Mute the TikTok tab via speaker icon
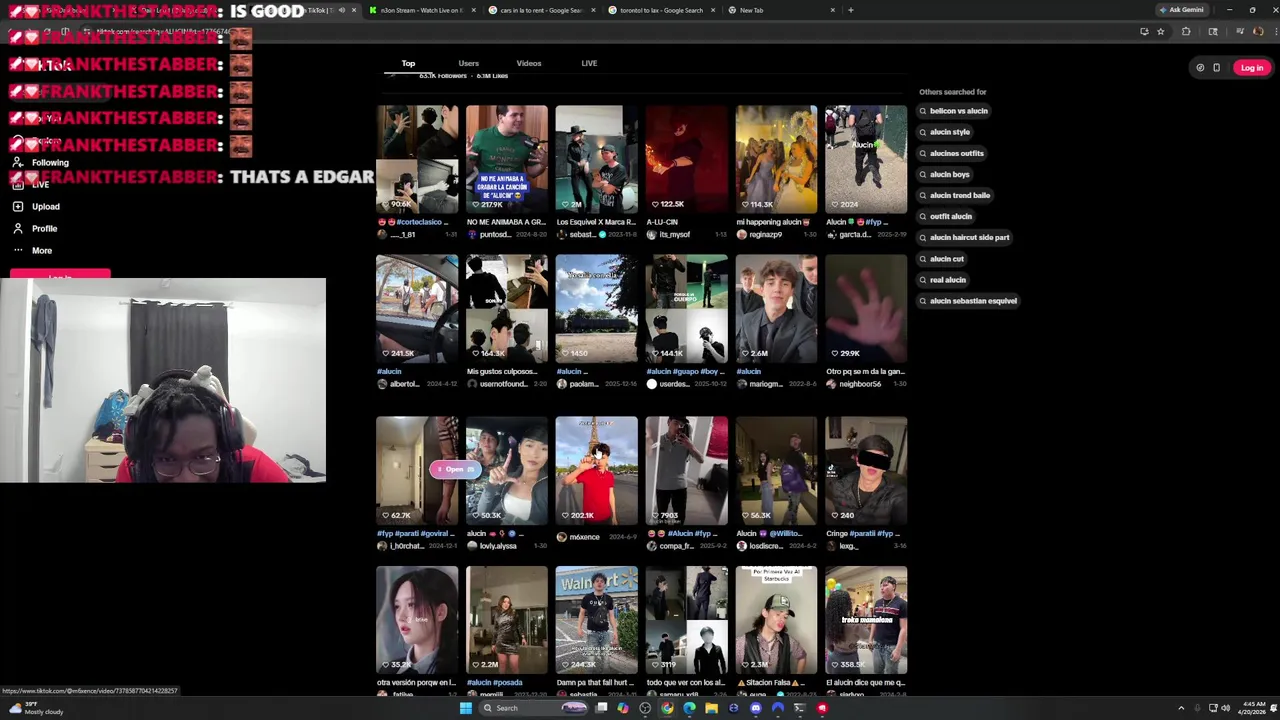The width and height of the screenshot is (1280, 720). click(341, 10)
